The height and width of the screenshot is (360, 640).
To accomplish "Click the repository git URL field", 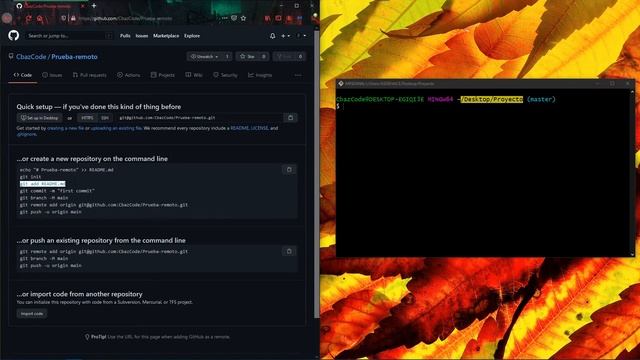I will coord(200,118).
